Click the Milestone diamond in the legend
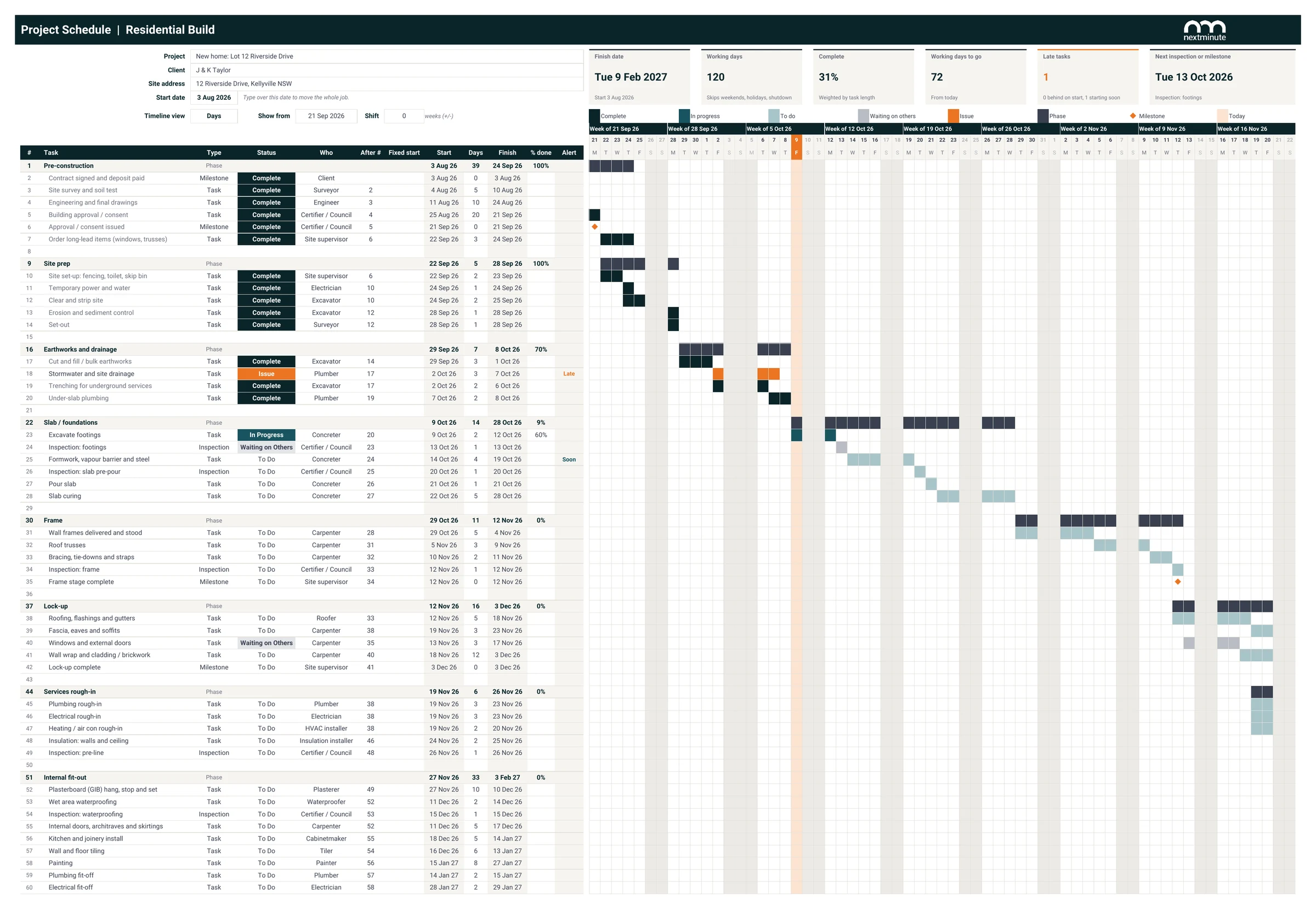Screen dimensions: 1316x909 pos(1132,116)
